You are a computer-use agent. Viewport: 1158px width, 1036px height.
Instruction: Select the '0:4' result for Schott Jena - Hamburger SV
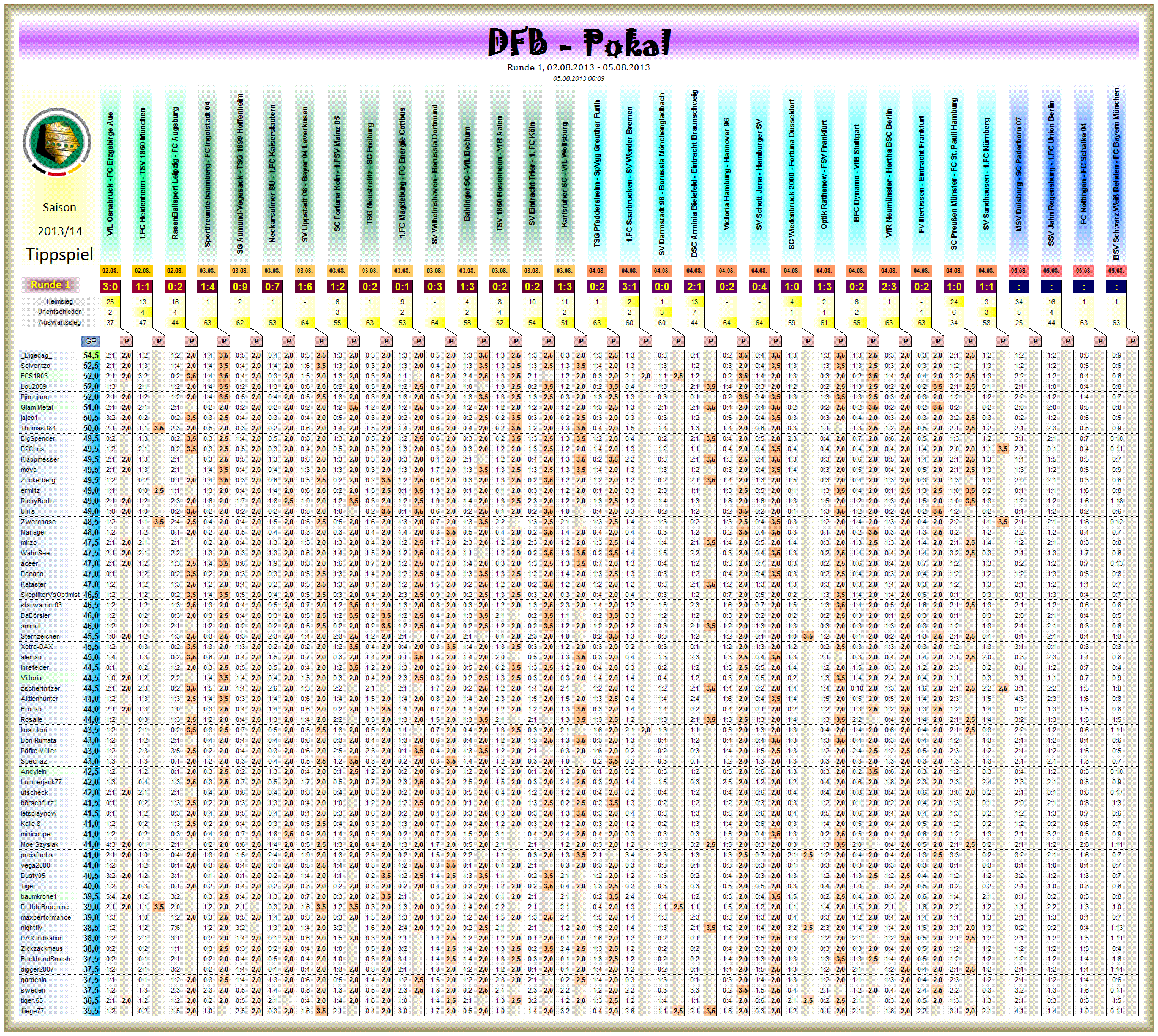[x=759, y=286]
